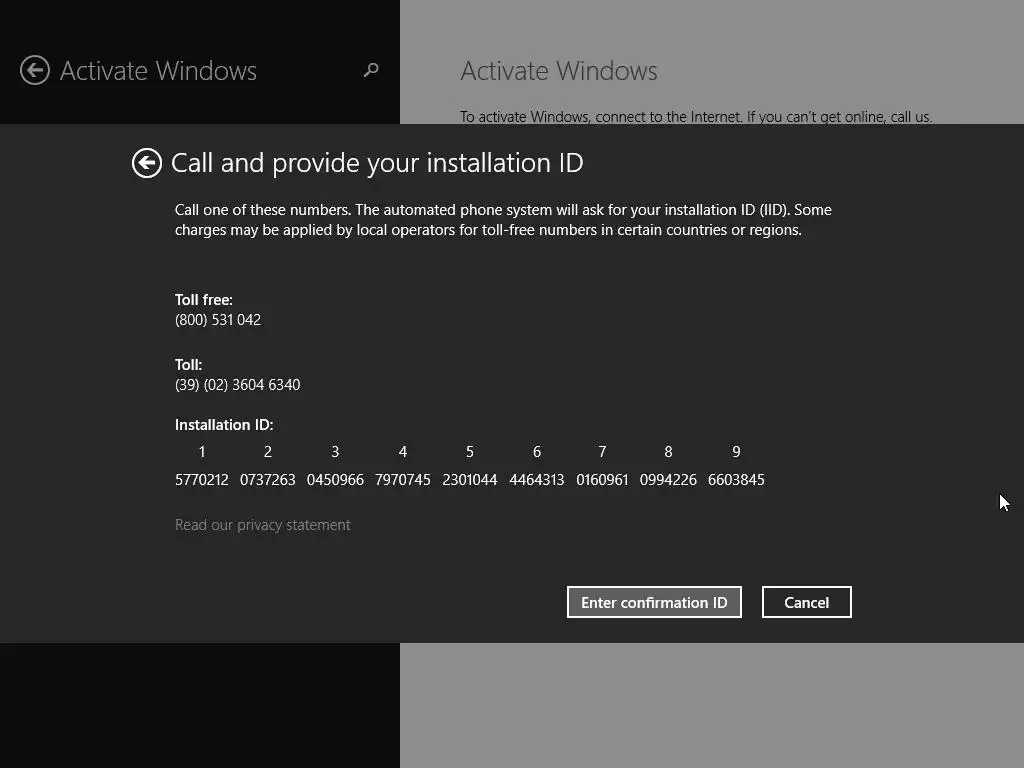Click installation ID block 0450966
Image resolution: width=1024 pixels, height=768 pixels.
(335, 480)
